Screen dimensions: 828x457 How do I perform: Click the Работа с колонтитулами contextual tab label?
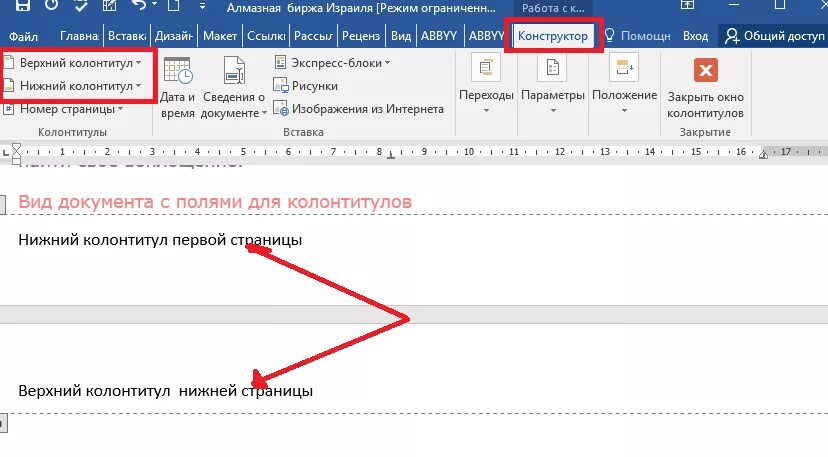[x=553, y=8]
